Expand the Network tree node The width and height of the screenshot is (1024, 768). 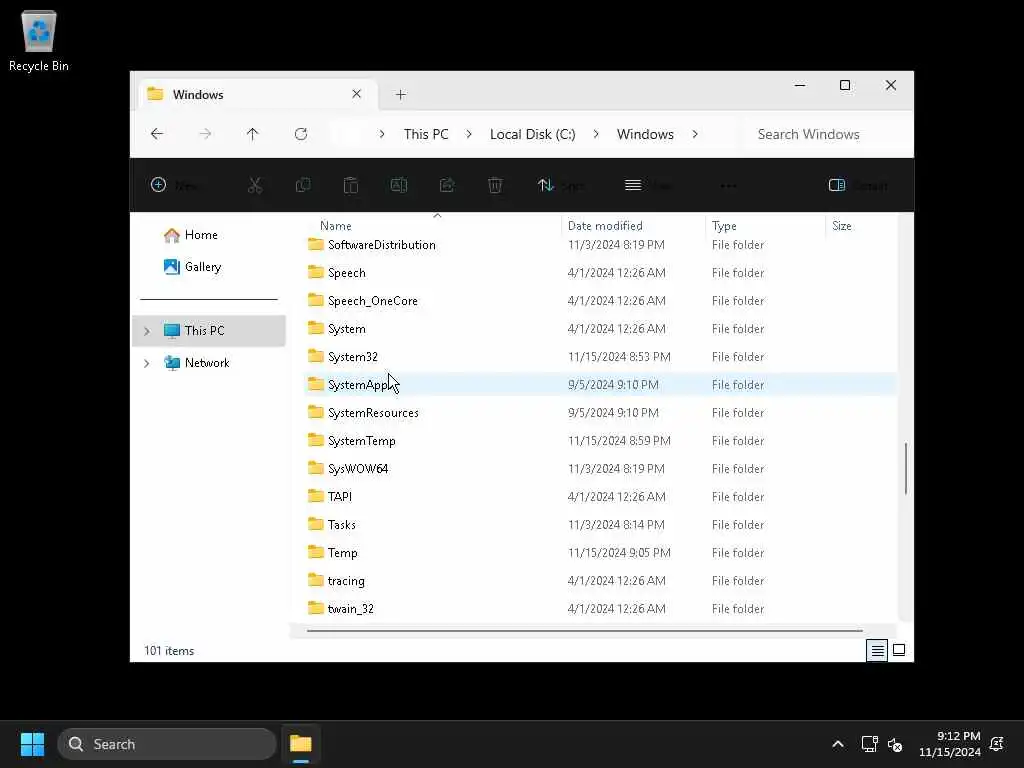point(147,363)
